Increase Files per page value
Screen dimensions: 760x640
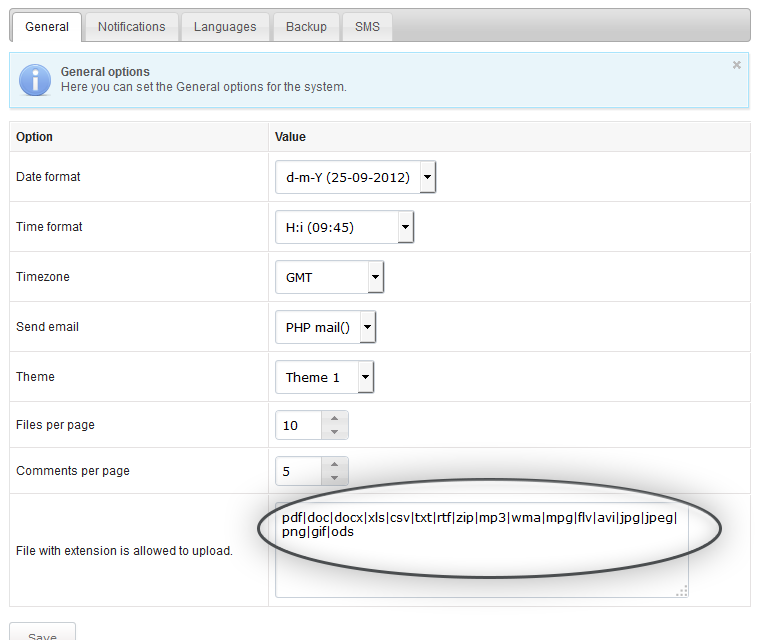tap(334, 418)
